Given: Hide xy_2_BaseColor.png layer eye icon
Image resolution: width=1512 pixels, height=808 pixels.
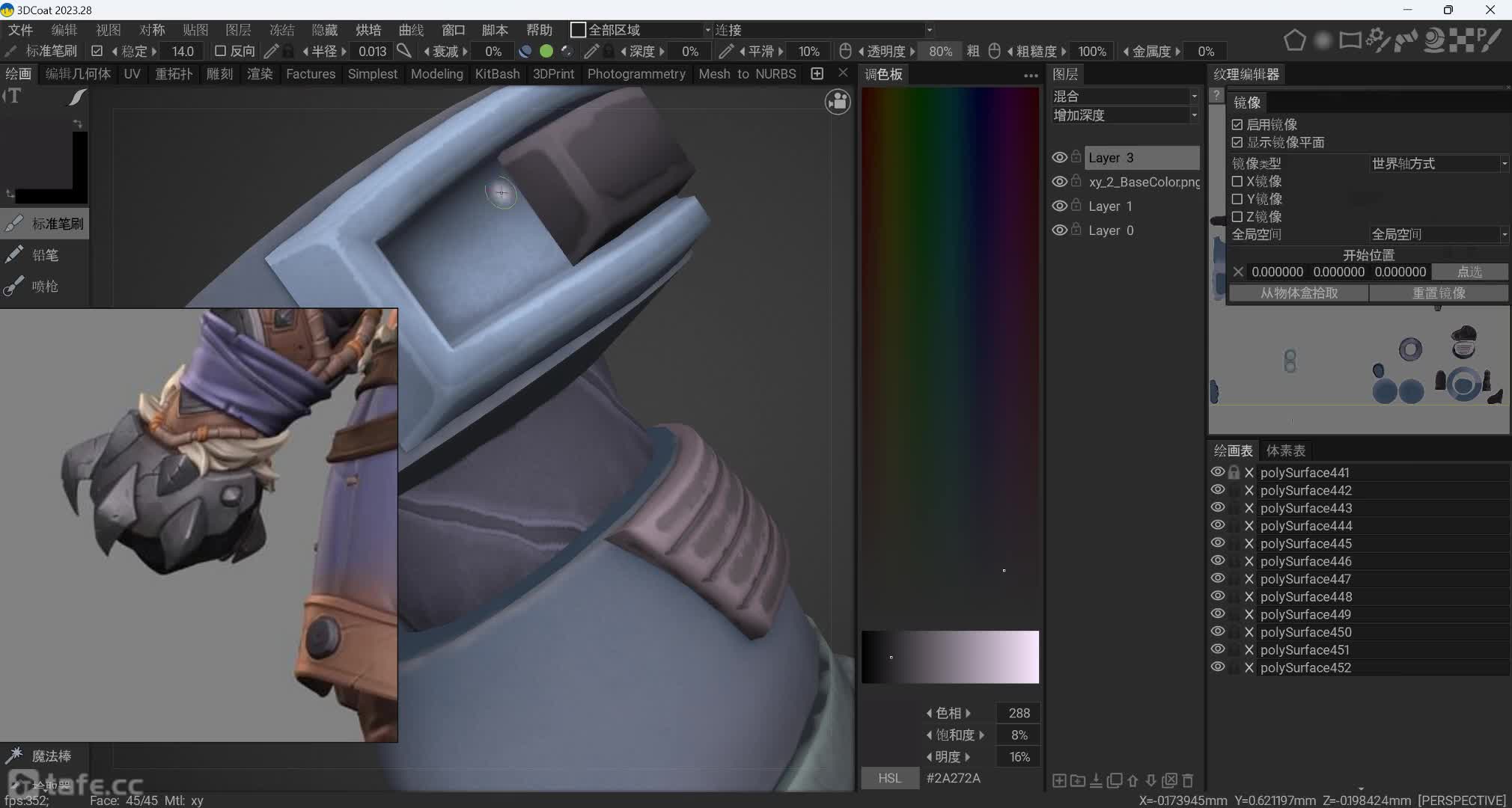Looking at the screenshot, I should click(1059, 182).
